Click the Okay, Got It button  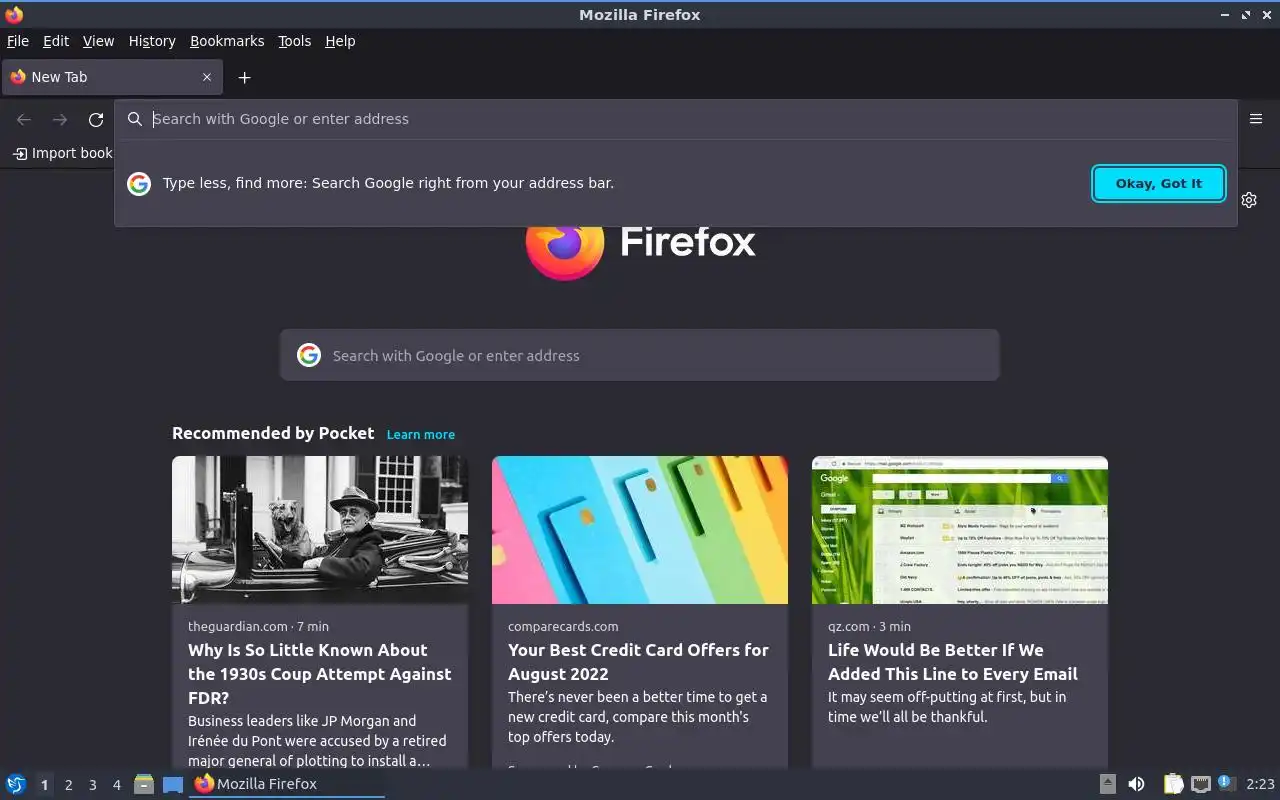(x=1159, y=183)
